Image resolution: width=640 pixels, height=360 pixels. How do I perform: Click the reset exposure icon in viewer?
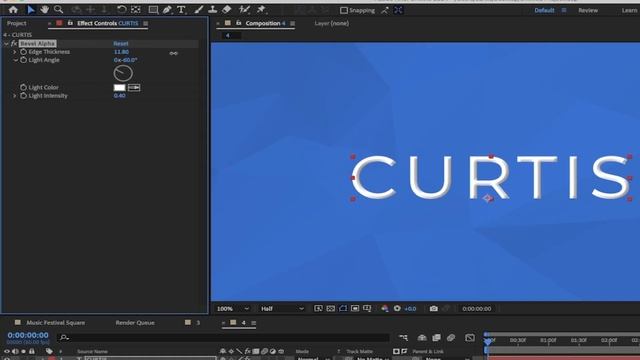click(x=397, y=309)
